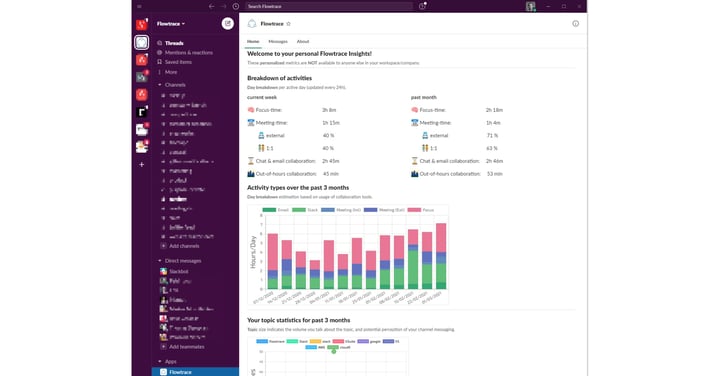Select Flowtrace app in sidebar
Image resolution: width=720 pixels, height=376 pixels.
pos(195,372)
